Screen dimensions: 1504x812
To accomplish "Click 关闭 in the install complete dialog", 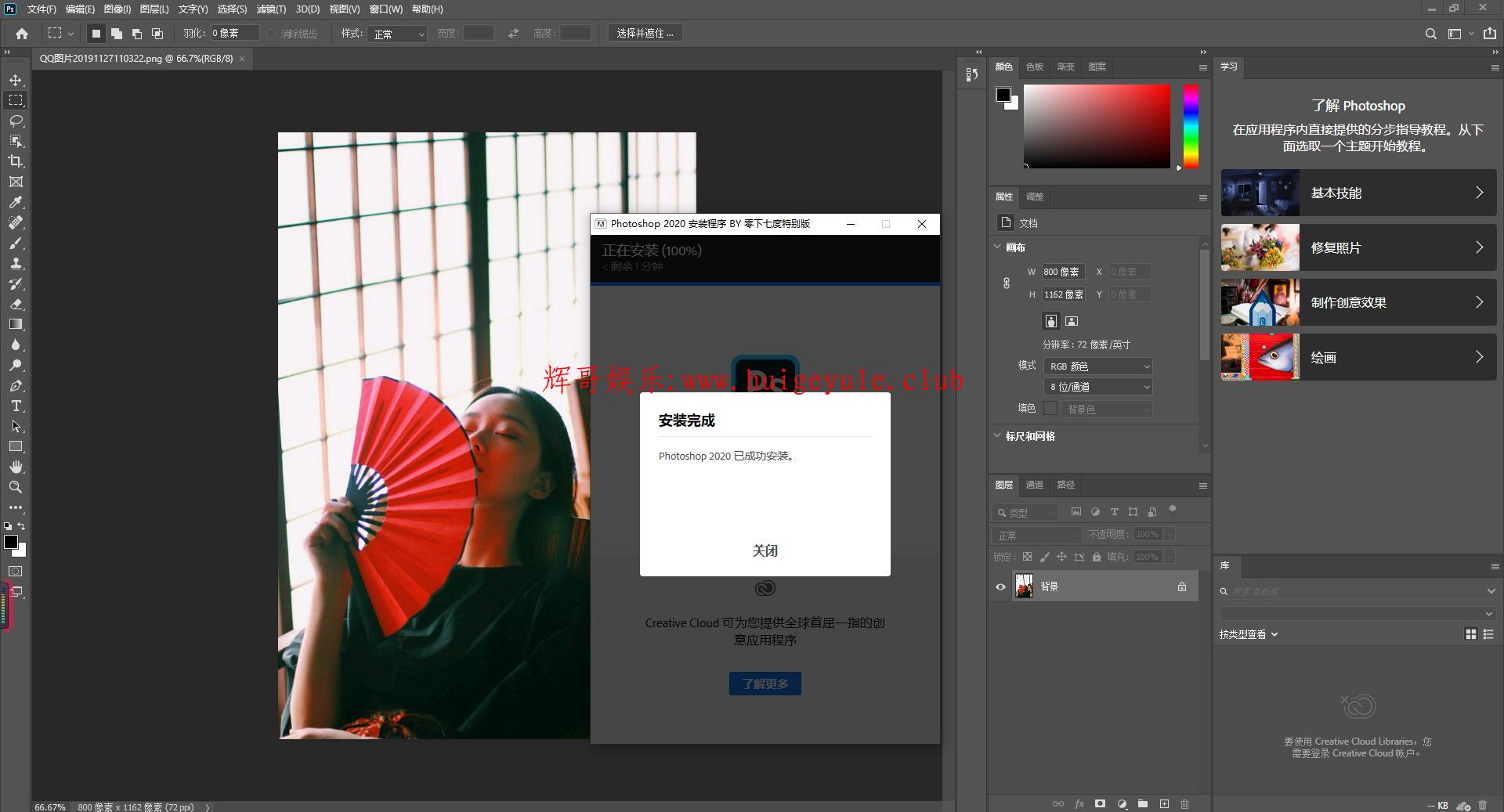I will [x=765, y=550].
